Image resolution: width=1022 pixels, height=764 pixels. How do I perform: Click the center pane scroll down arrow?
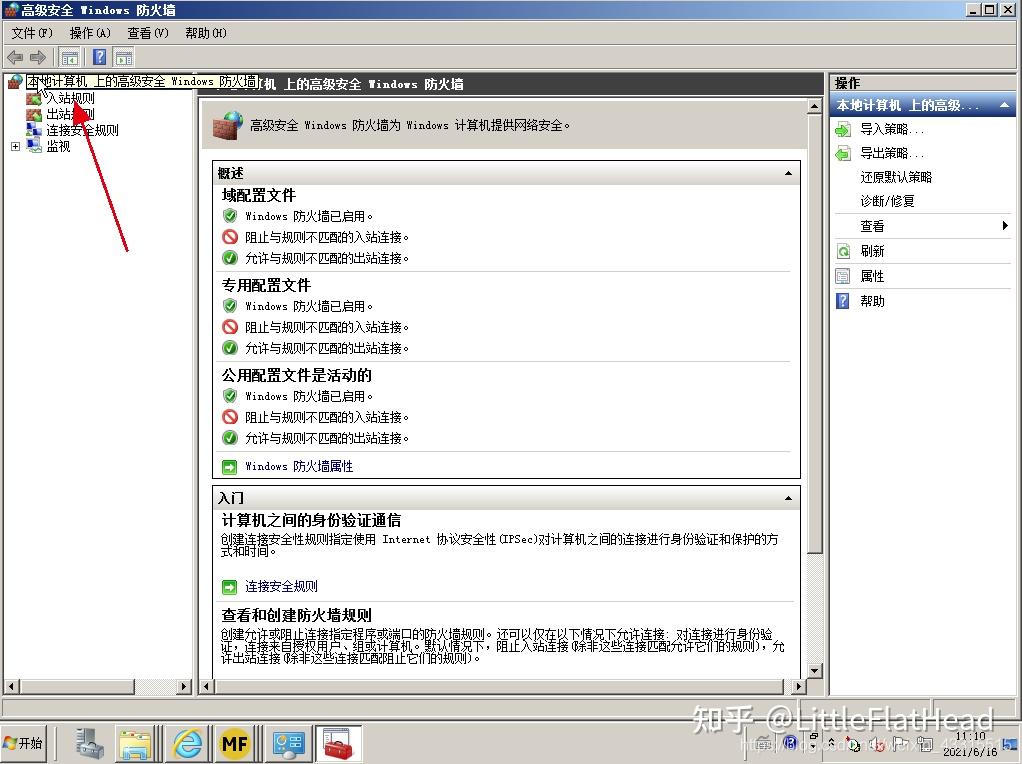pos(814,671)
